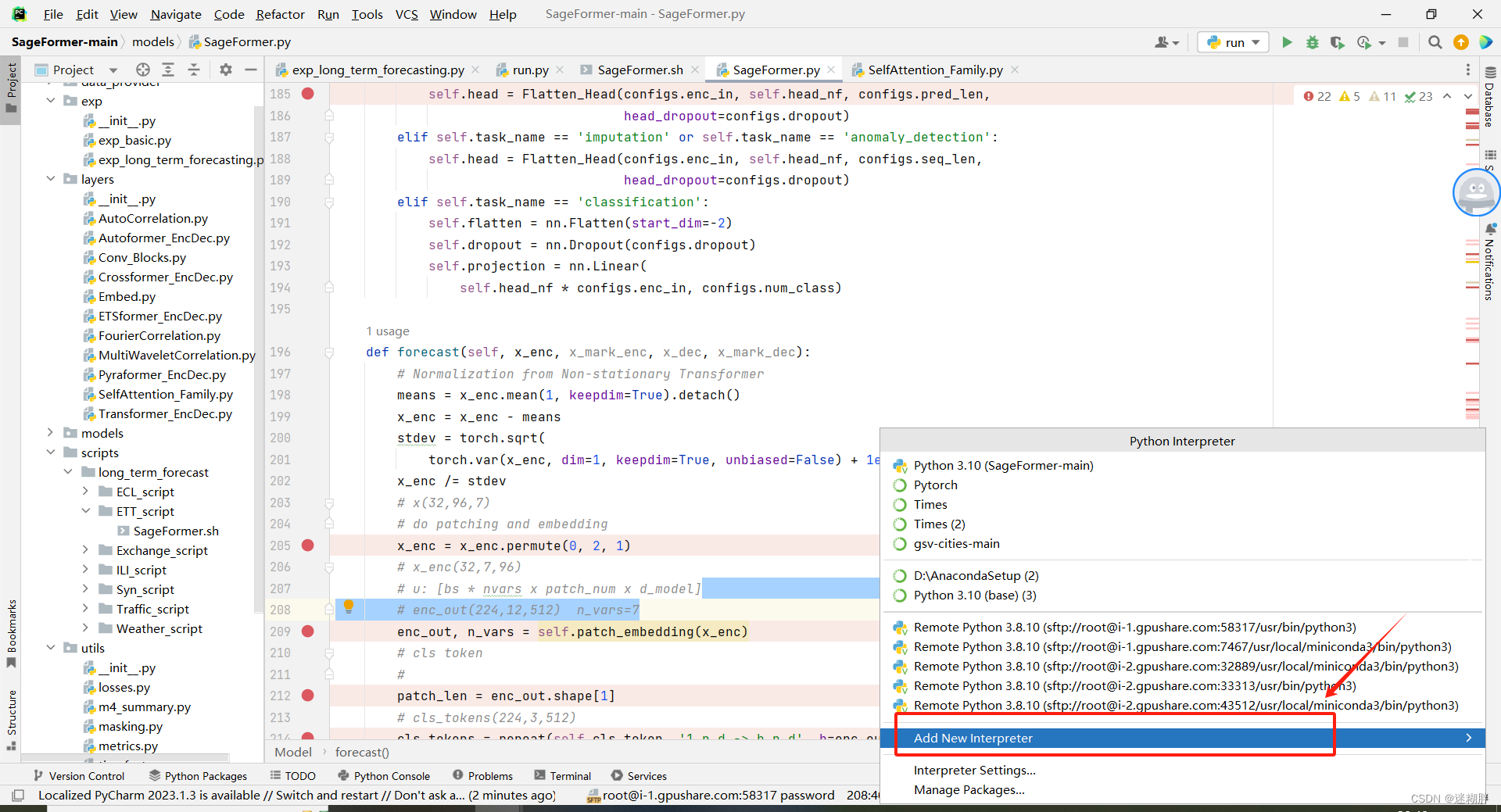Open the Refactor menu
1501x812 pixels.
[280, 14]
